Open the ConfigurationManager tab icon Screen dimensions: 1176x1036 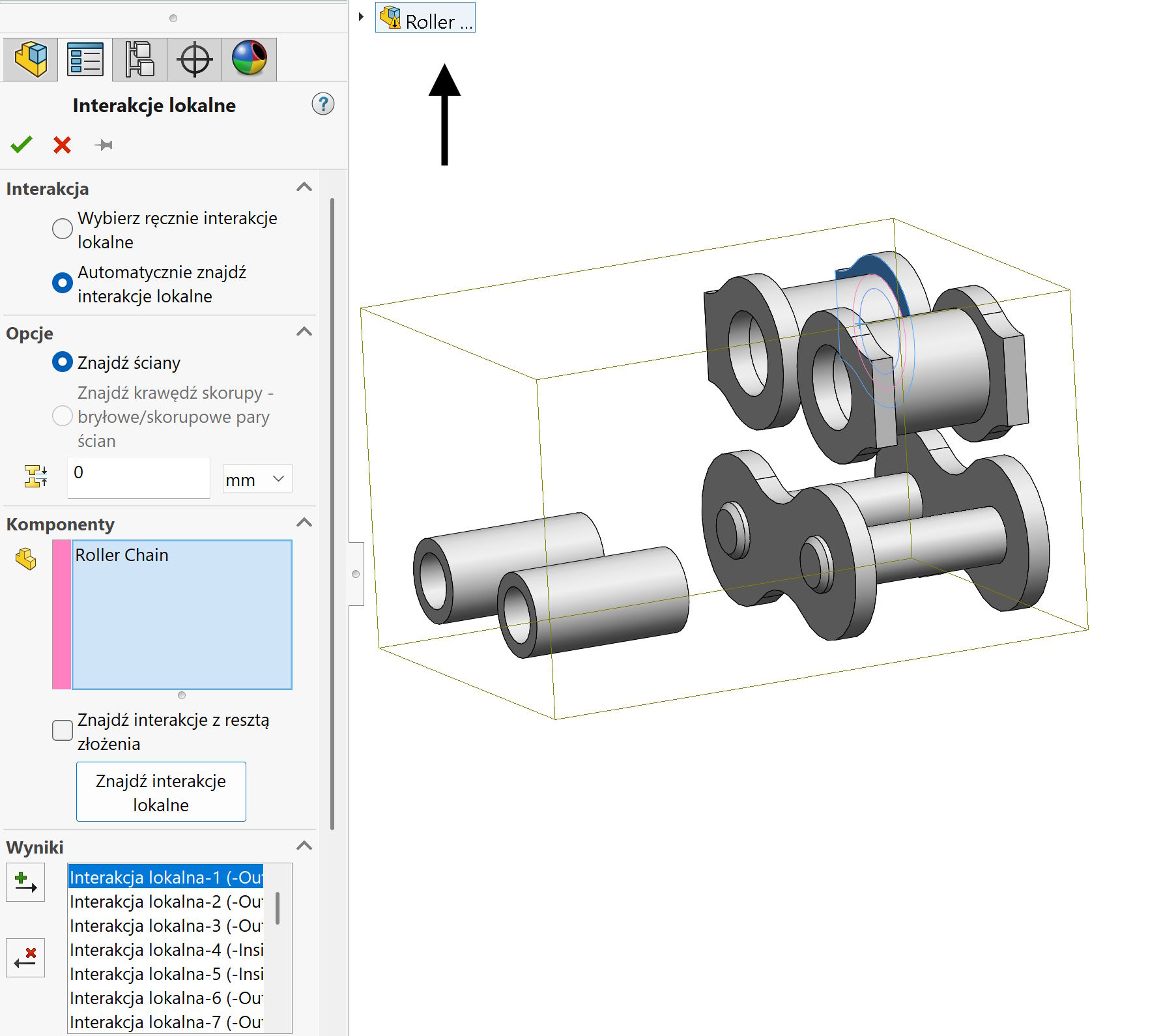coord(139,59)
